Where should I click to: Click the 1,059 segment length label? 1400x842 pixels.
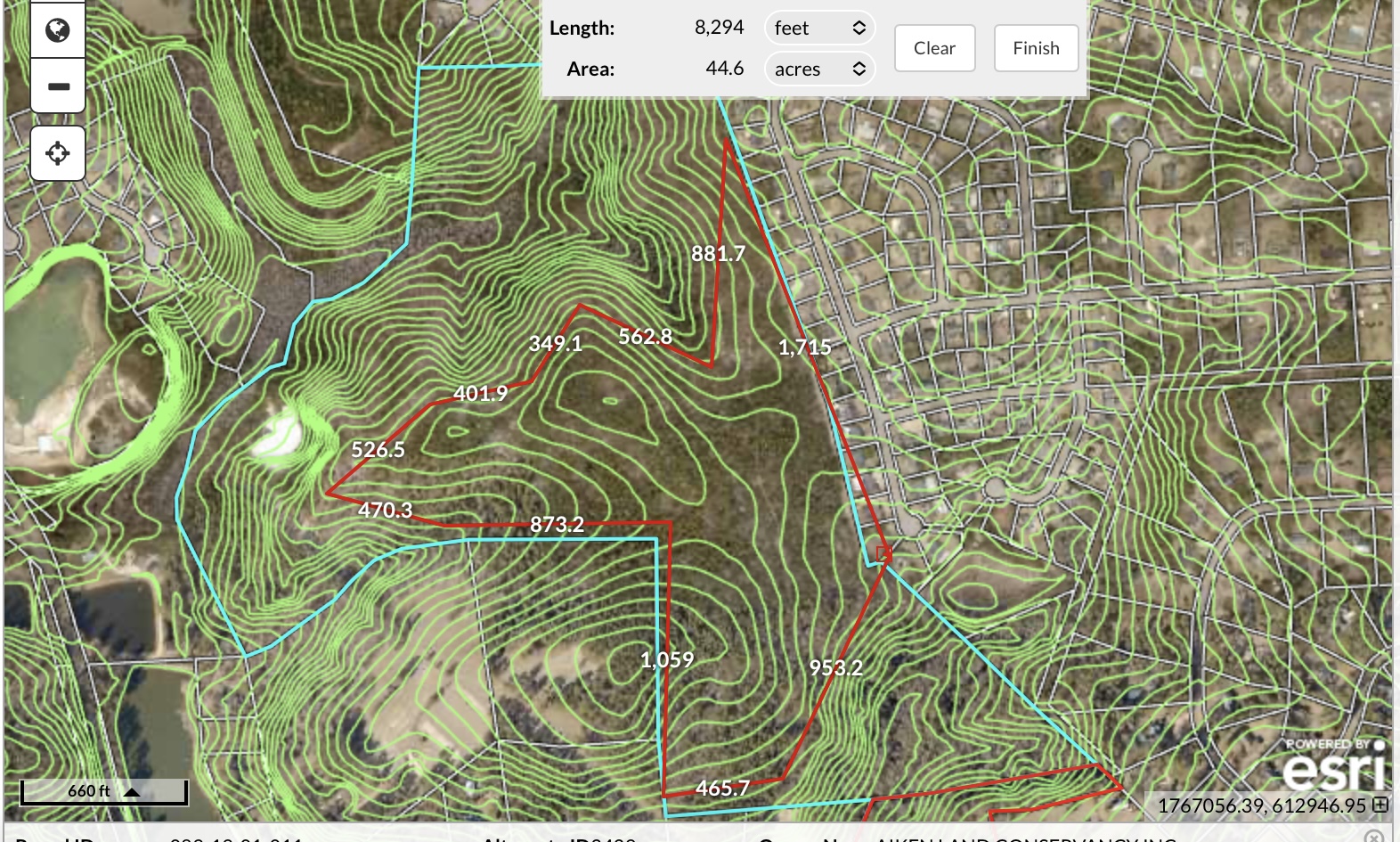click(666, 659)
